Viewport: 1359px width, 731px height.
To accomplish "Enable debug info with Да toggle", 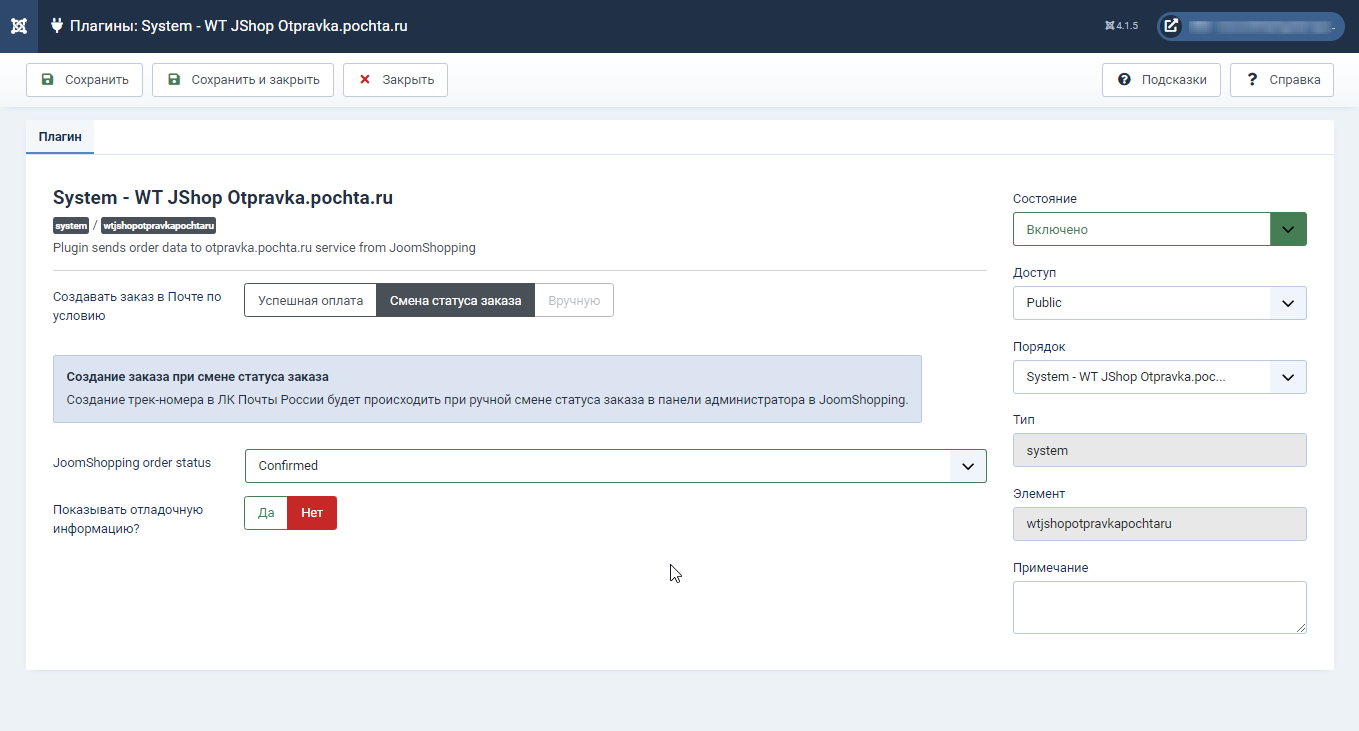I will click(266, 513).
